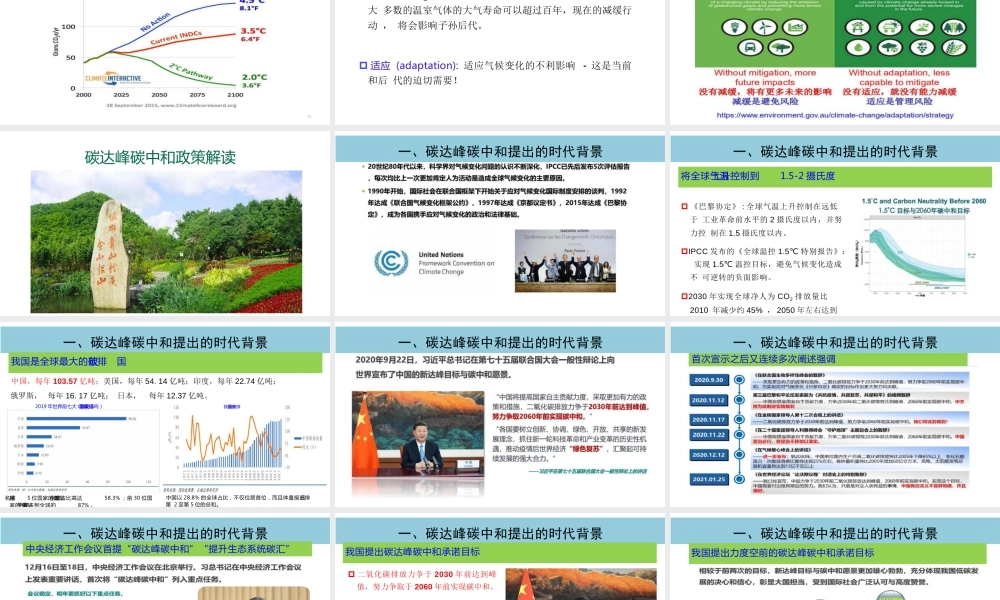Click the 2020.11.22 date label
The image size is (1000, 600).
709,435
